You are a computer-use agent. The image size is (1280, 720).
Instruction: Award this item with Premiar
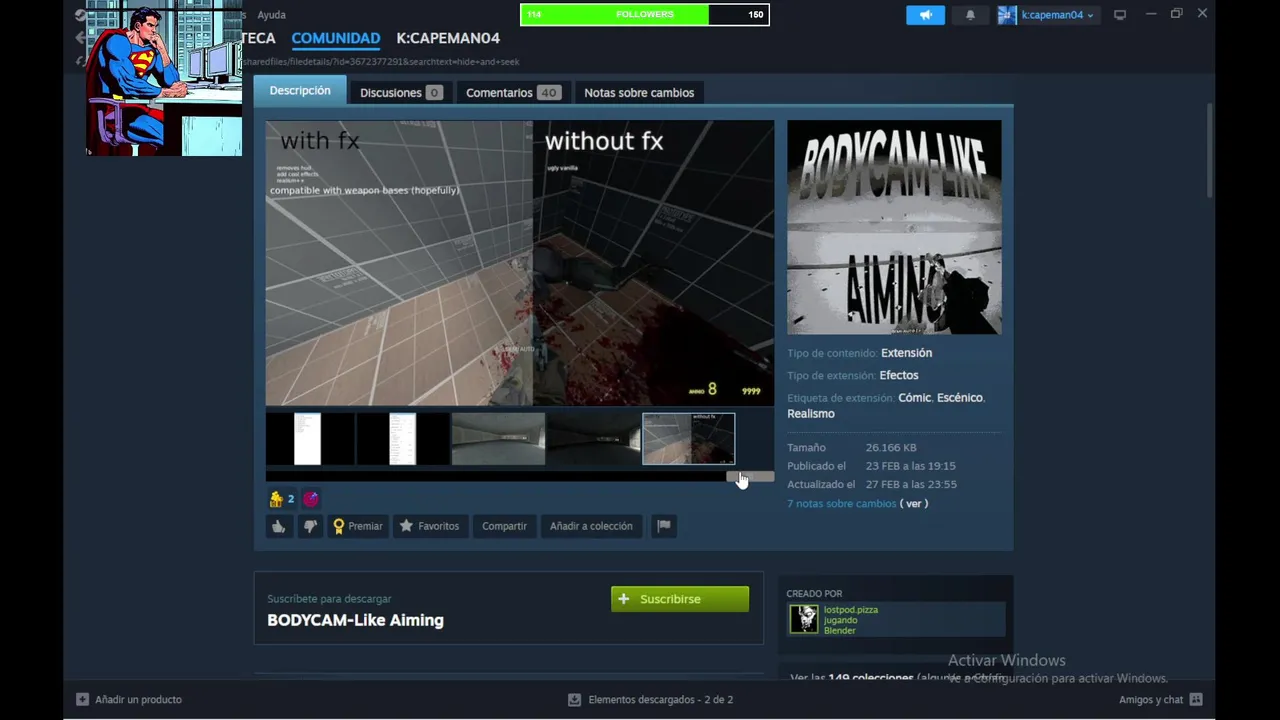coord(358,526)
